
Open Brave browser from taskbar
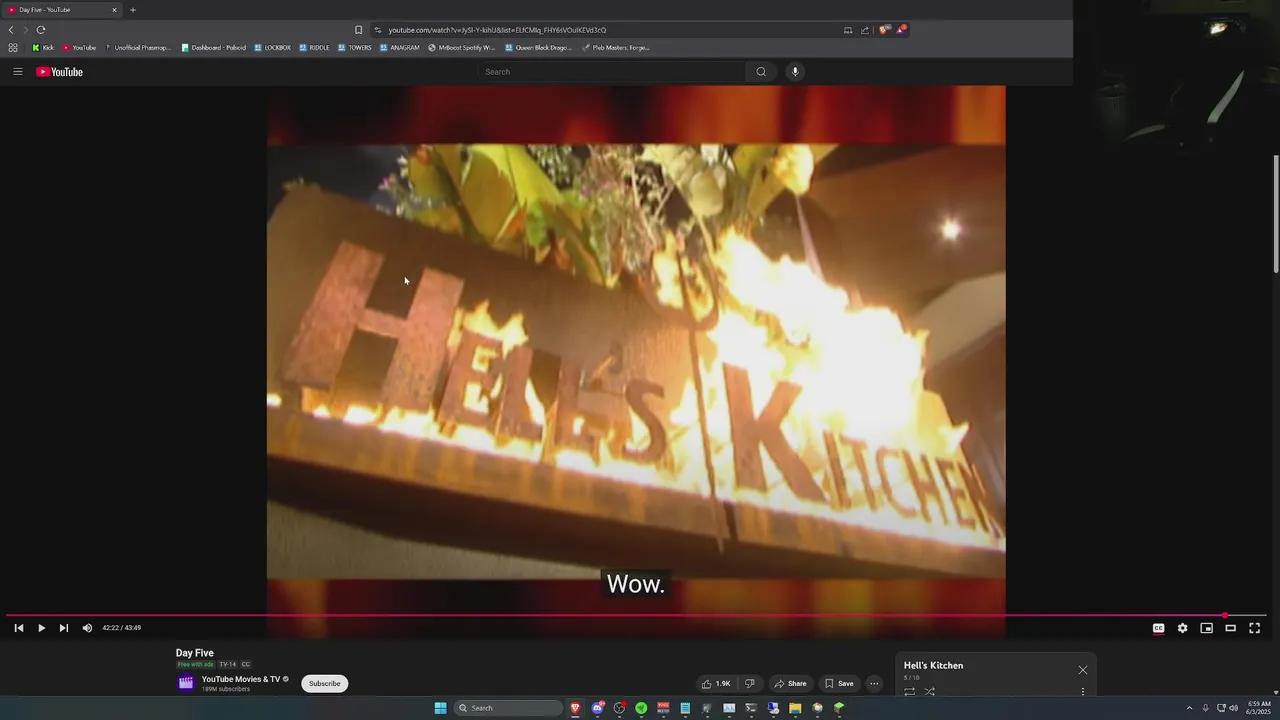click(x=575, y=708)
